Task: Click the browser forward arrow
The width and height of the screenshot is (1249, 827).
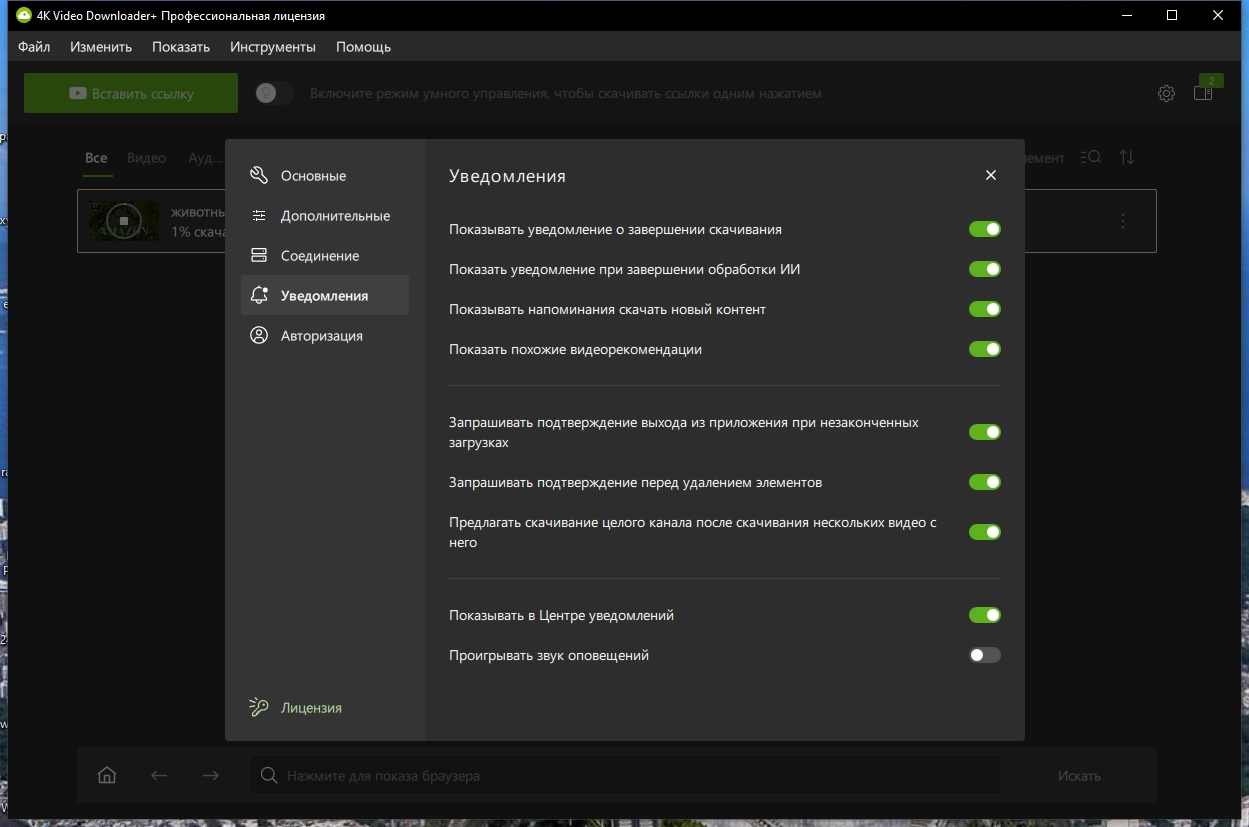Action: (210, 775)
